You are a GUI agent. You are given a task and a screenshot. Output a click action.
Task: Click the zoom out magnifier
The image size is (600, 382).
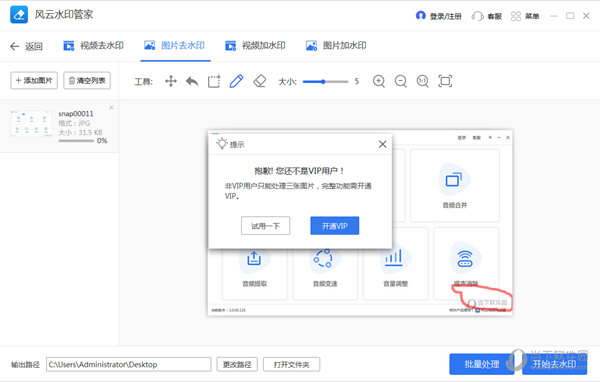click(401, 81)
